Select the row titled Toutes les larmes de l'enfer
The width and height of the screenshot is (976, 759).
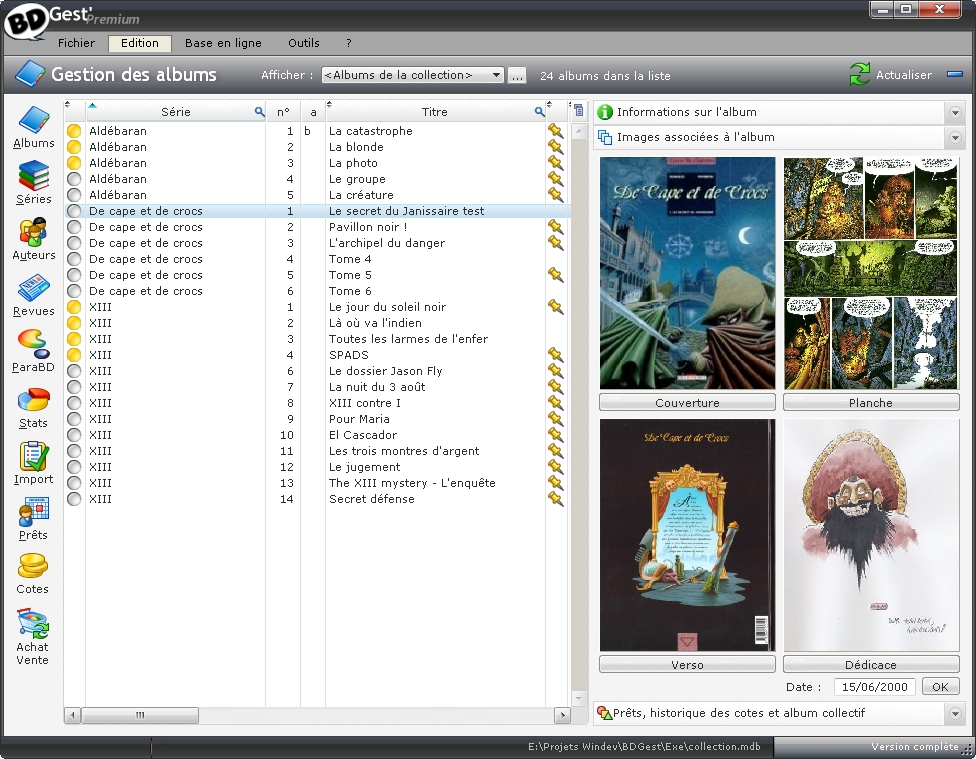click(317, 339)
